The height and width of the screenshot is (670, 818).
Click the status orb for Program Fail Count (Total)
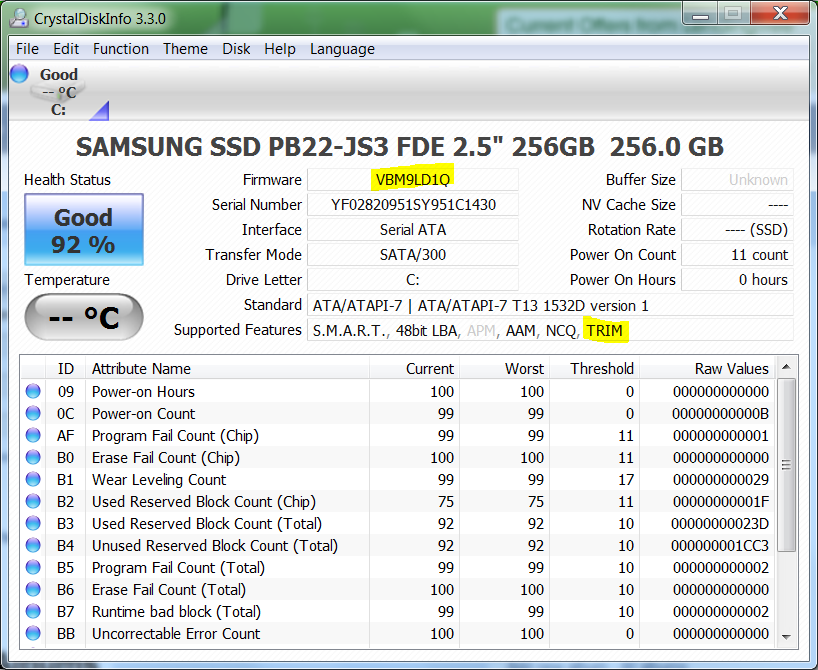[x=33, y=567]
